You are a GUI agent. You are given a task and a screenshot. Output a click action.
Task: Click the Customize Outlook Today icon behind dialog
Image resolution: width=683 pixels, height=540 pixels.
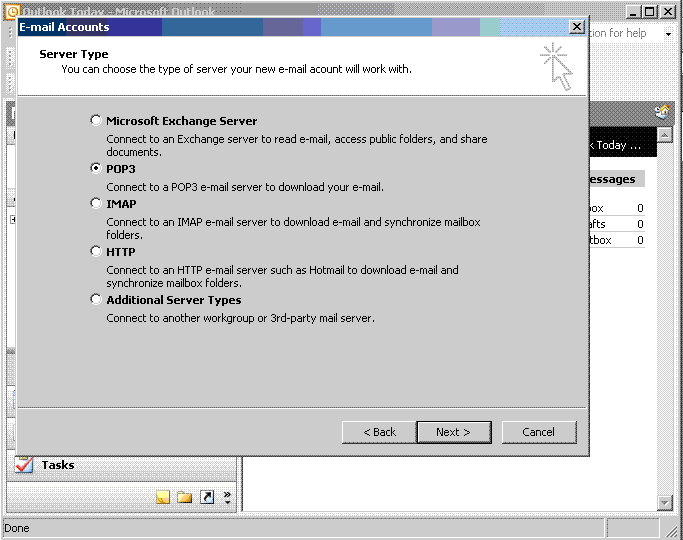coord(662,112)
